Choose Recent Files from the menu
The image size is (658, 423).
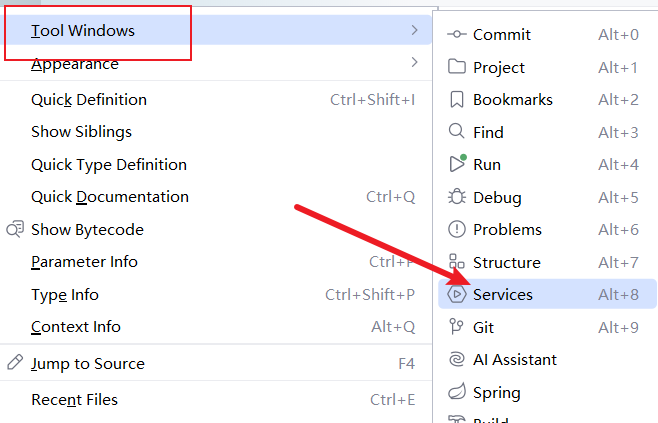(75, 400)
